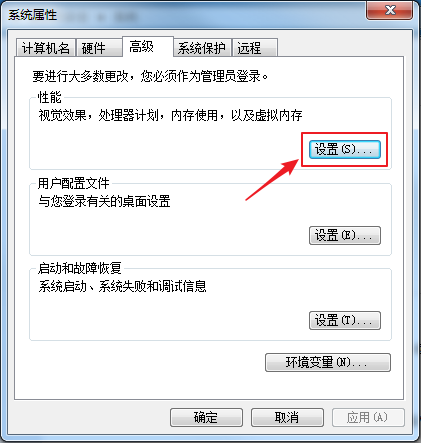Click the 启动和故障恢复 group label
Viewport: 421px width, 443px height.
(x=79, y=268)
